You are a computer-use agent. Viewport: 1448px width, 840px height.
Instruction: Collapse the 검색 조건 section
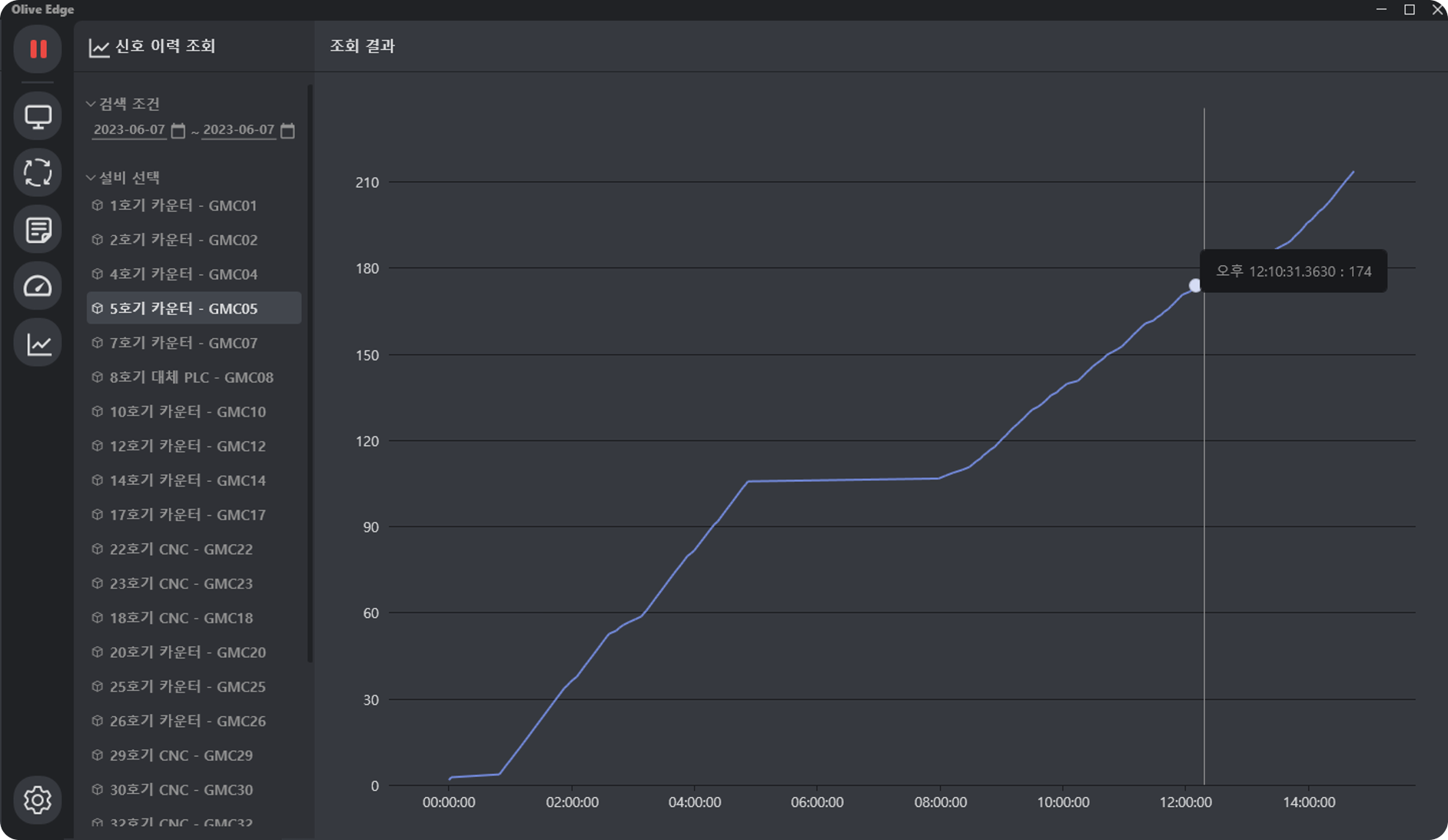click(x=91, y=104)
